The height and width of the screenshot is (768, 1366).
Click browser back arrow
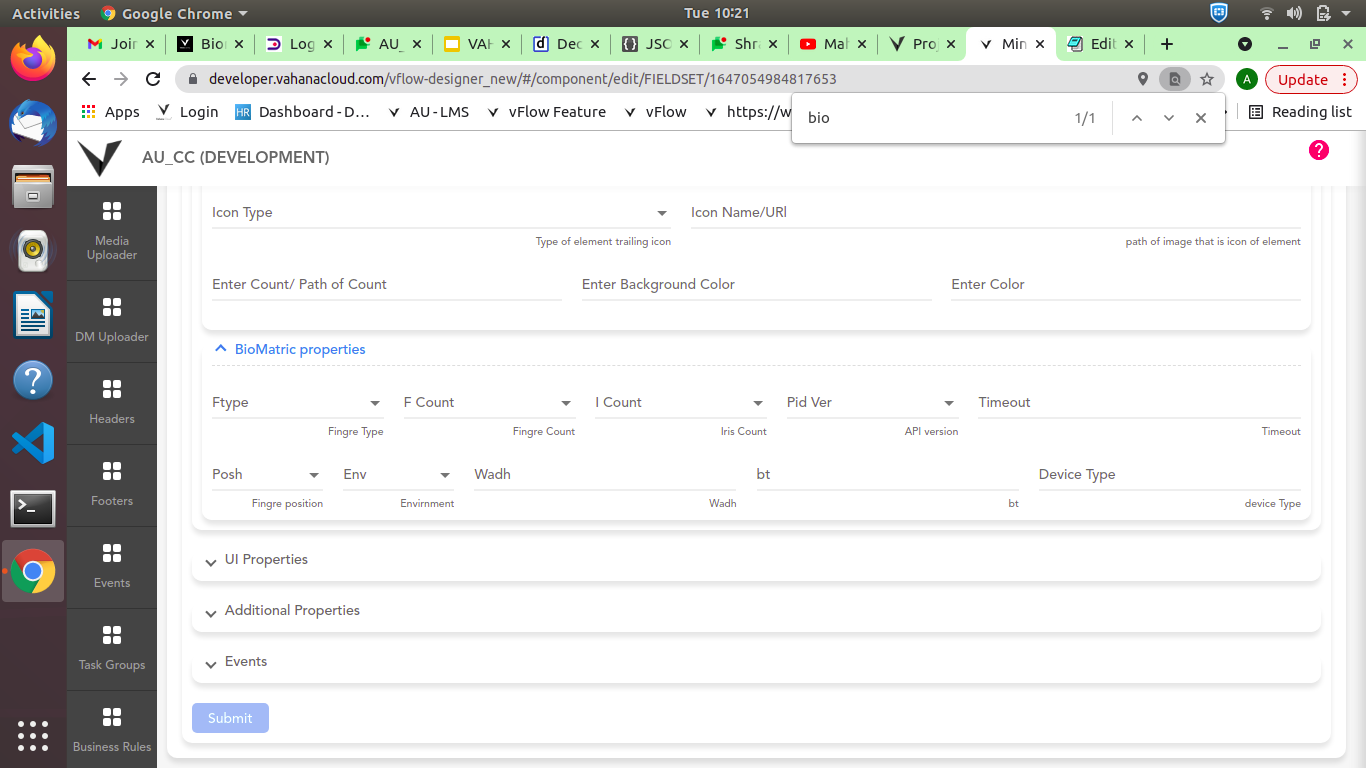pyautogui.click(x=89, y=79)
